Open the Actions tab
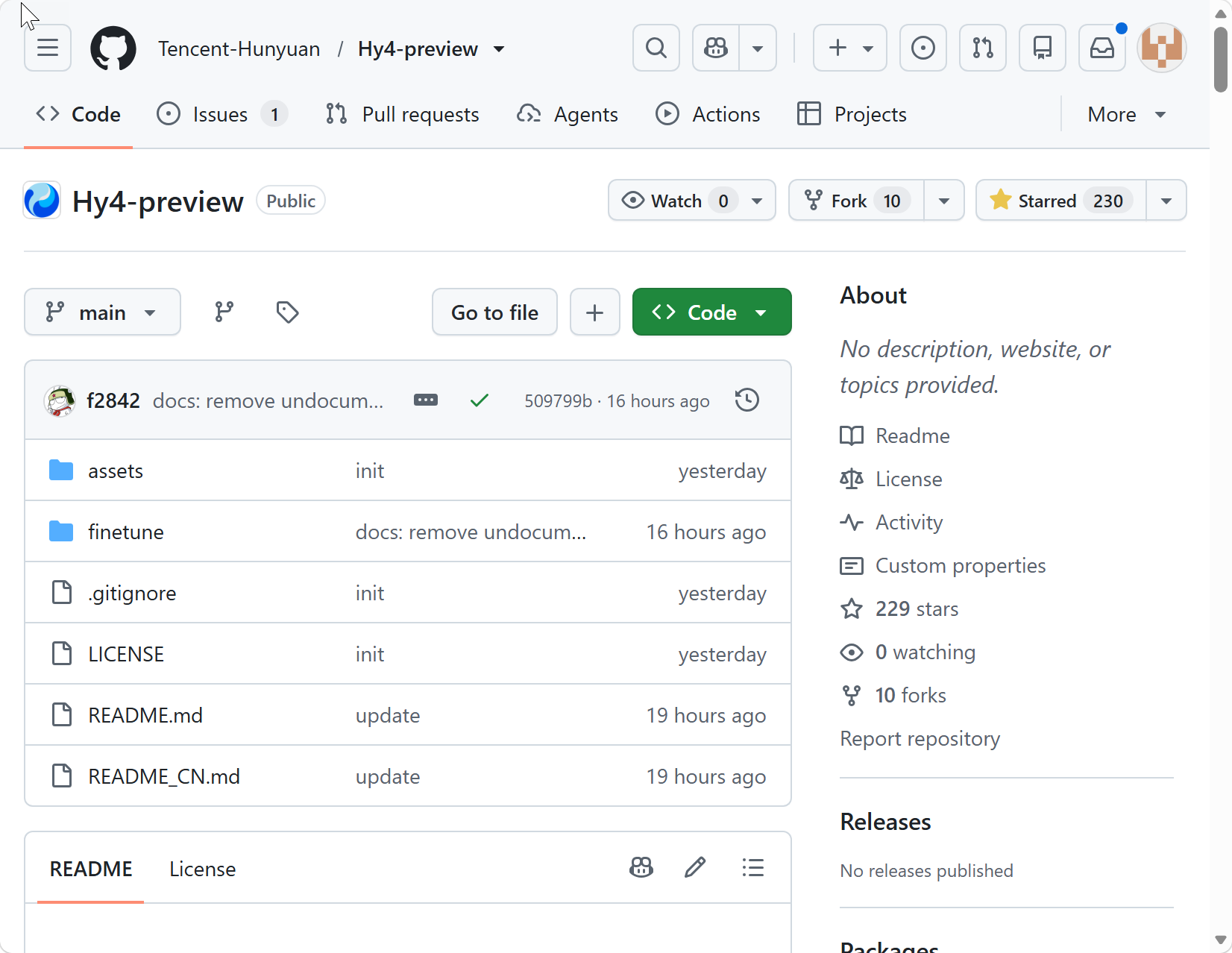 pos(708,114)
